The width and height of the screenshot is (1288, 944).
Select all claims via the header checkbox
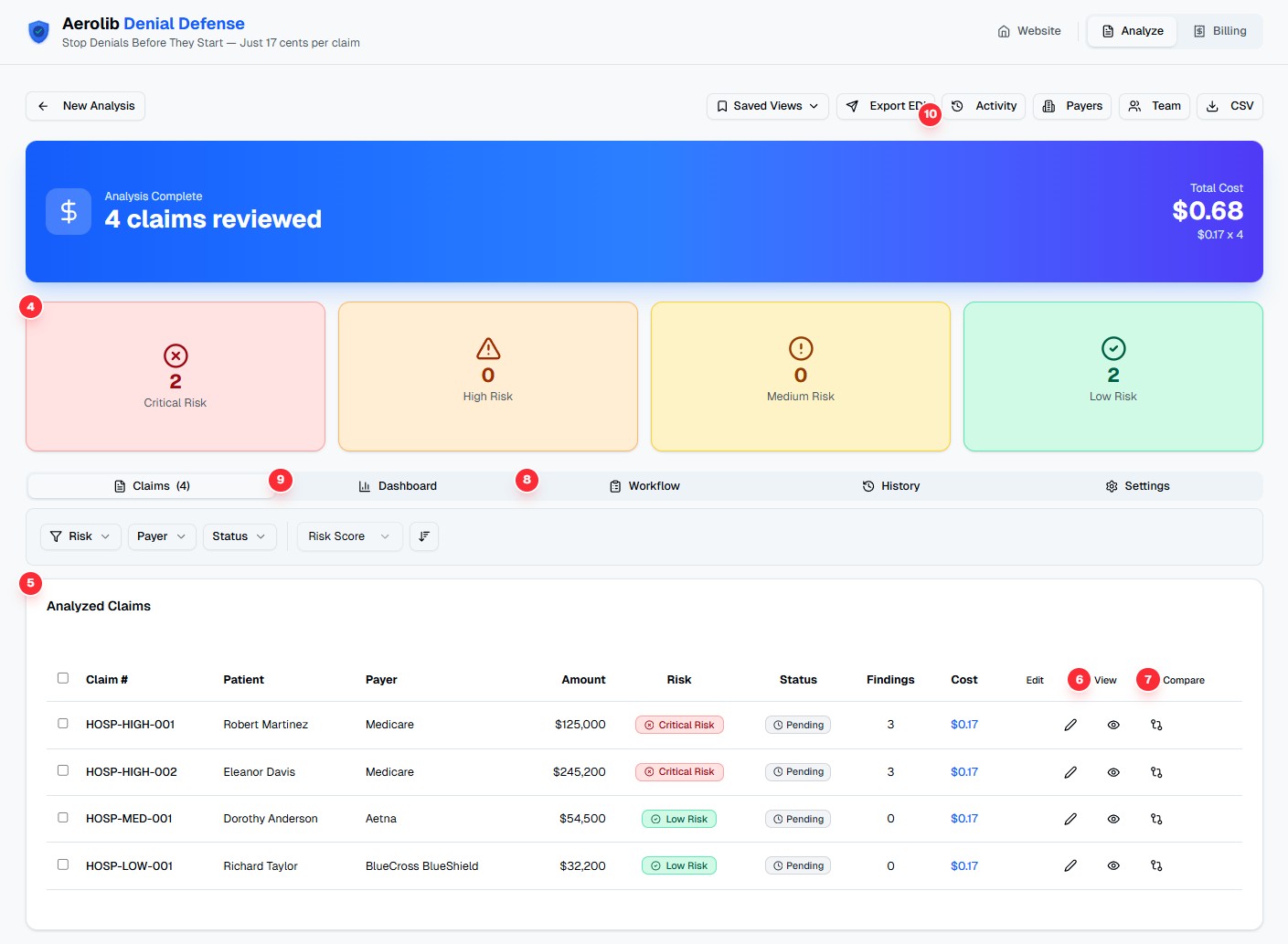coord(62,678)
